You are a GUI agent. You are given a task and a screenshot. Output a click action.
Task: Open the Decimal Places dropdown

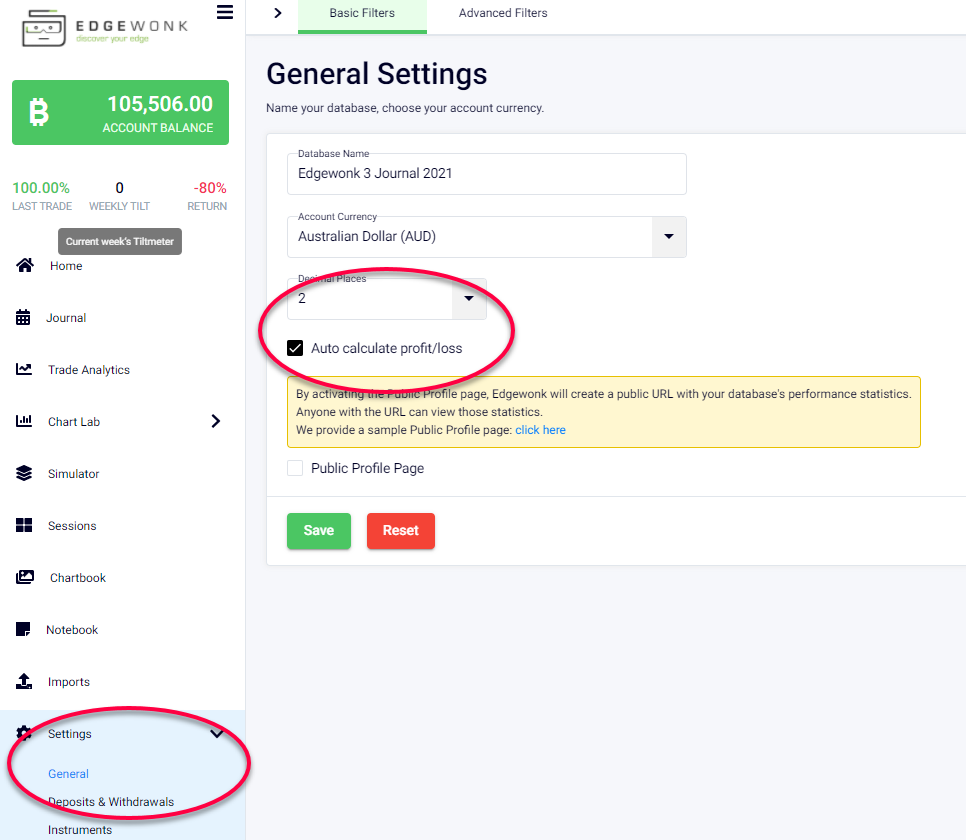469,299
